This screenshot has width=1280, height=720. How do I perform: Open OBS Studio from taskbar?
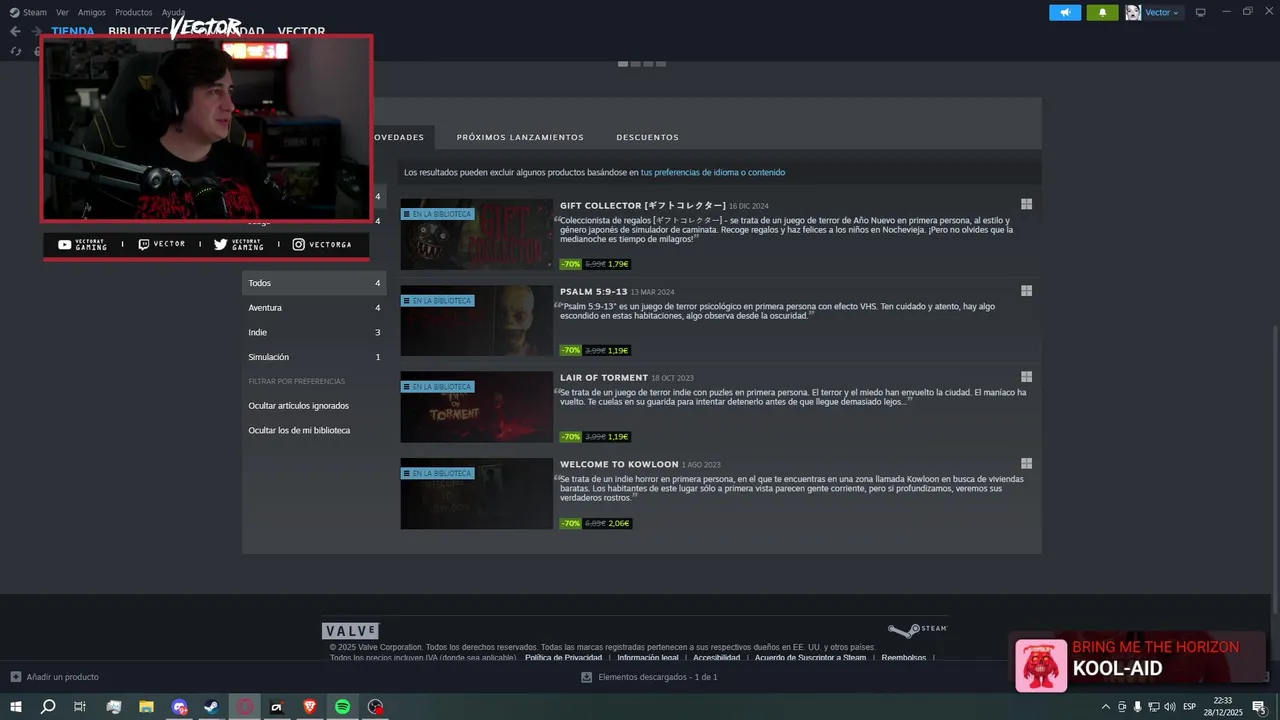pos(375,707)
